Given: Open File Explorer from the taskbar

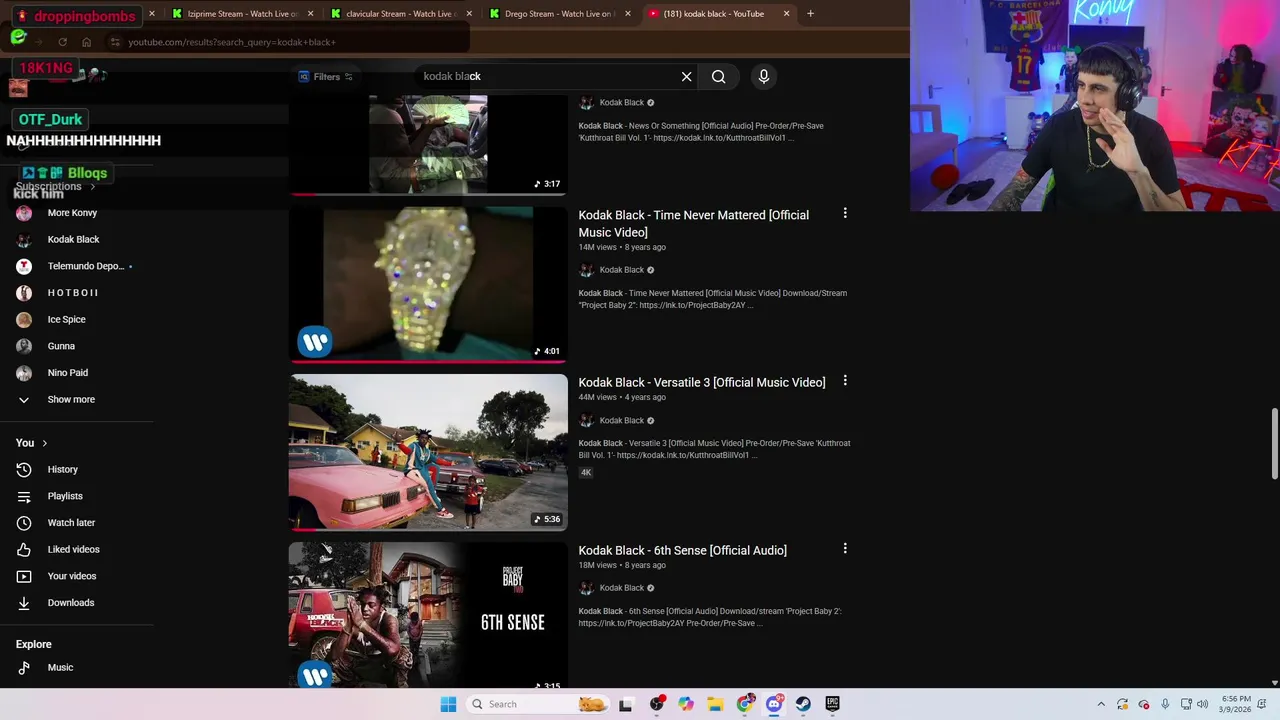Looking at the screenshot, I should (x=715, y=704).
